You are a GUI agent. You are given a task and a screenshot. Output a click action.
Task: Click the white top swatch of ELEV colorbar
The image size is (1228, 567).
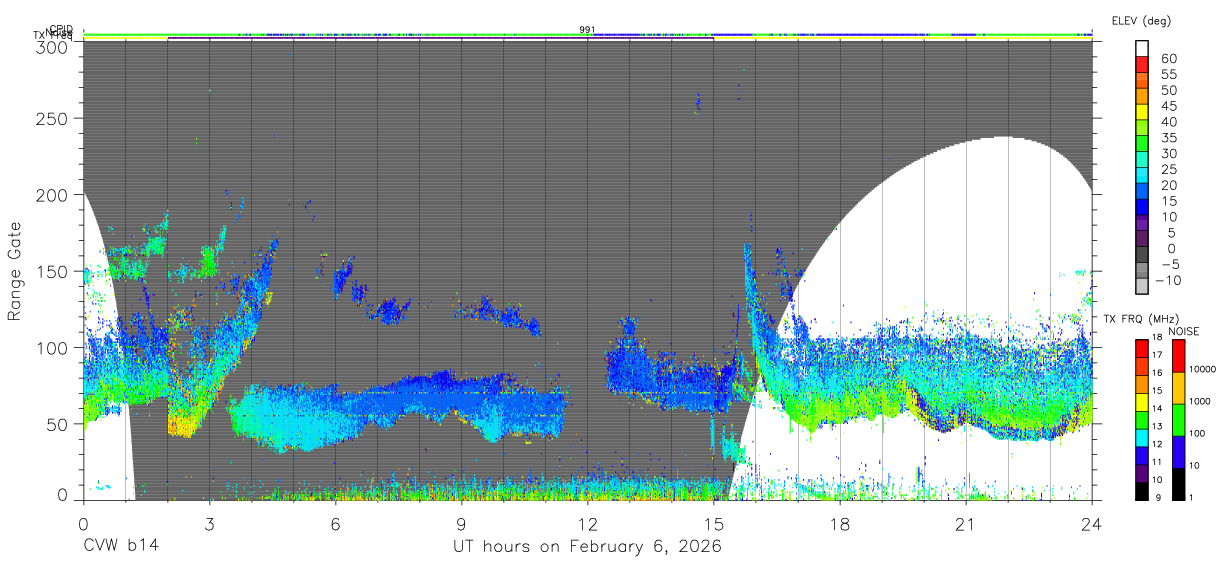point(1143,48)
